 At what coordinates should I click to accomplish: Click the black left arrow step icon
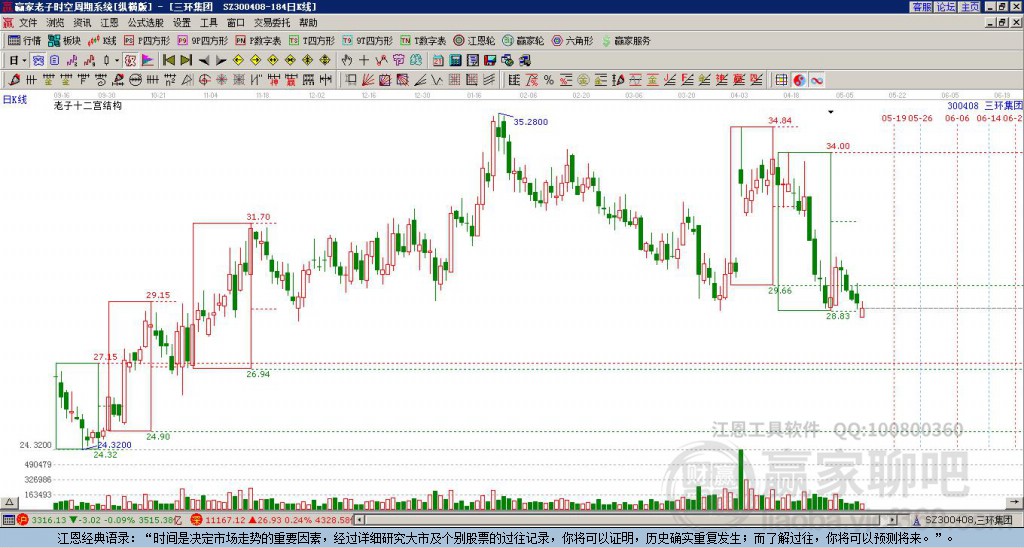coord(204,60)
